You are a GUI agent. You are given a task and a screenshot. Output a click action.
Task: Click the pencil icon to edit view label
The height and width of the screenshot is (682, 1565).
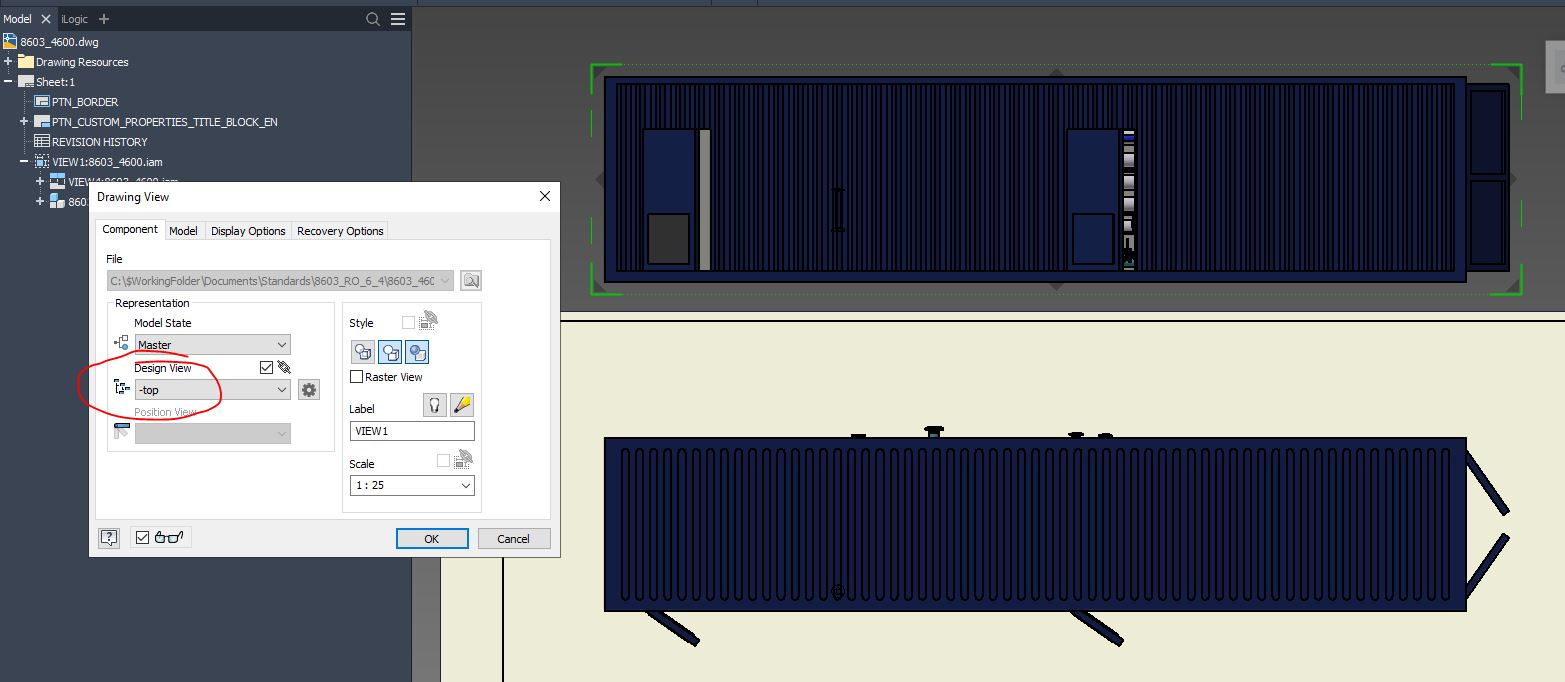[x=461, y=405]
